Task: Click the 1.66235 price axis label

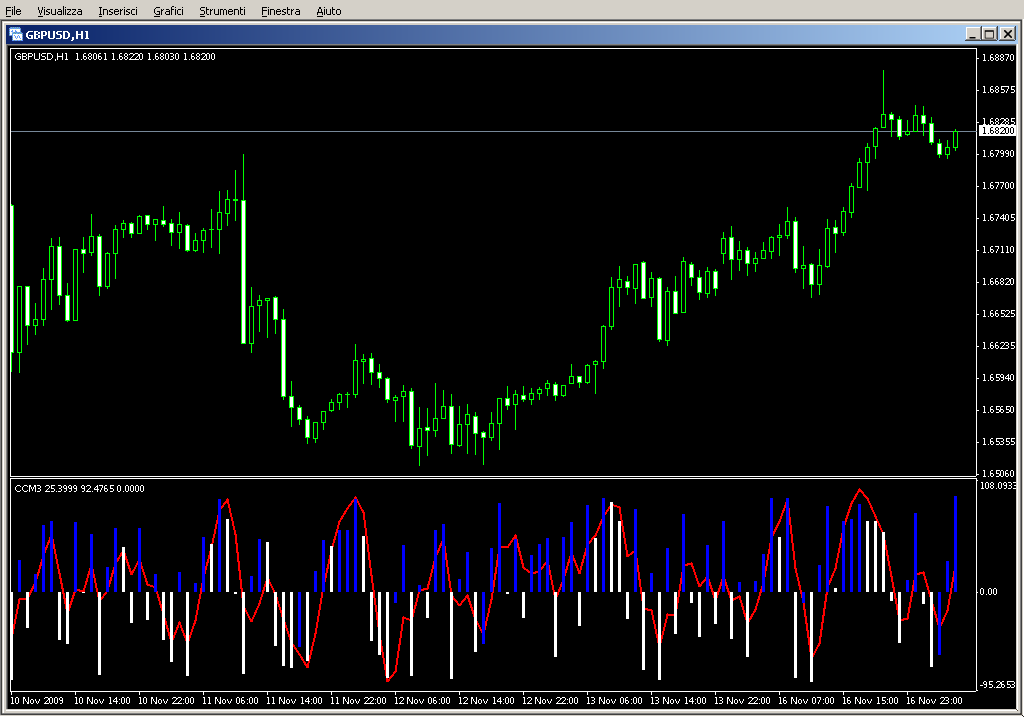Action: point(998,345)
